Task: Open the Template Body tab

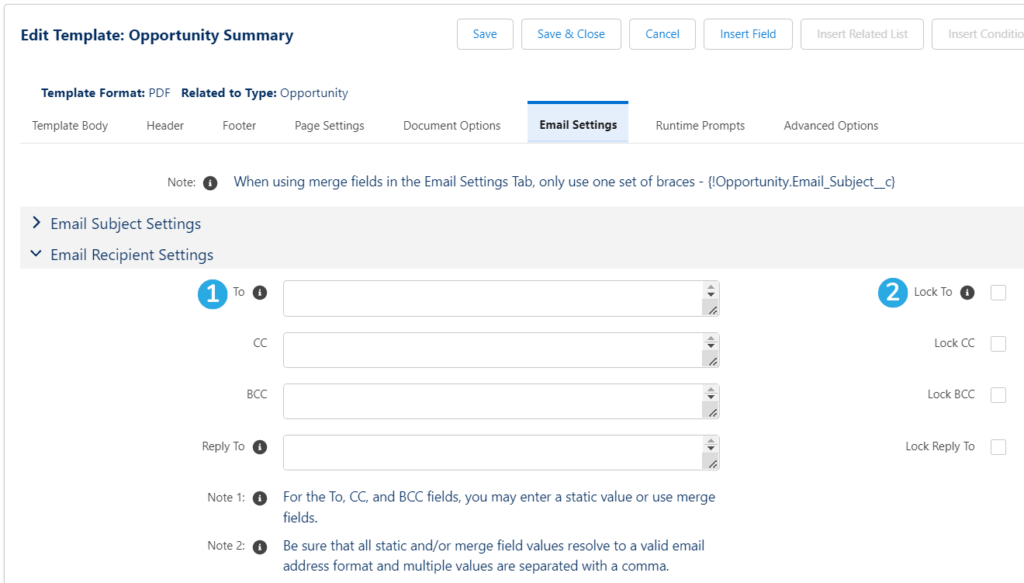Action: click(69, 125)
